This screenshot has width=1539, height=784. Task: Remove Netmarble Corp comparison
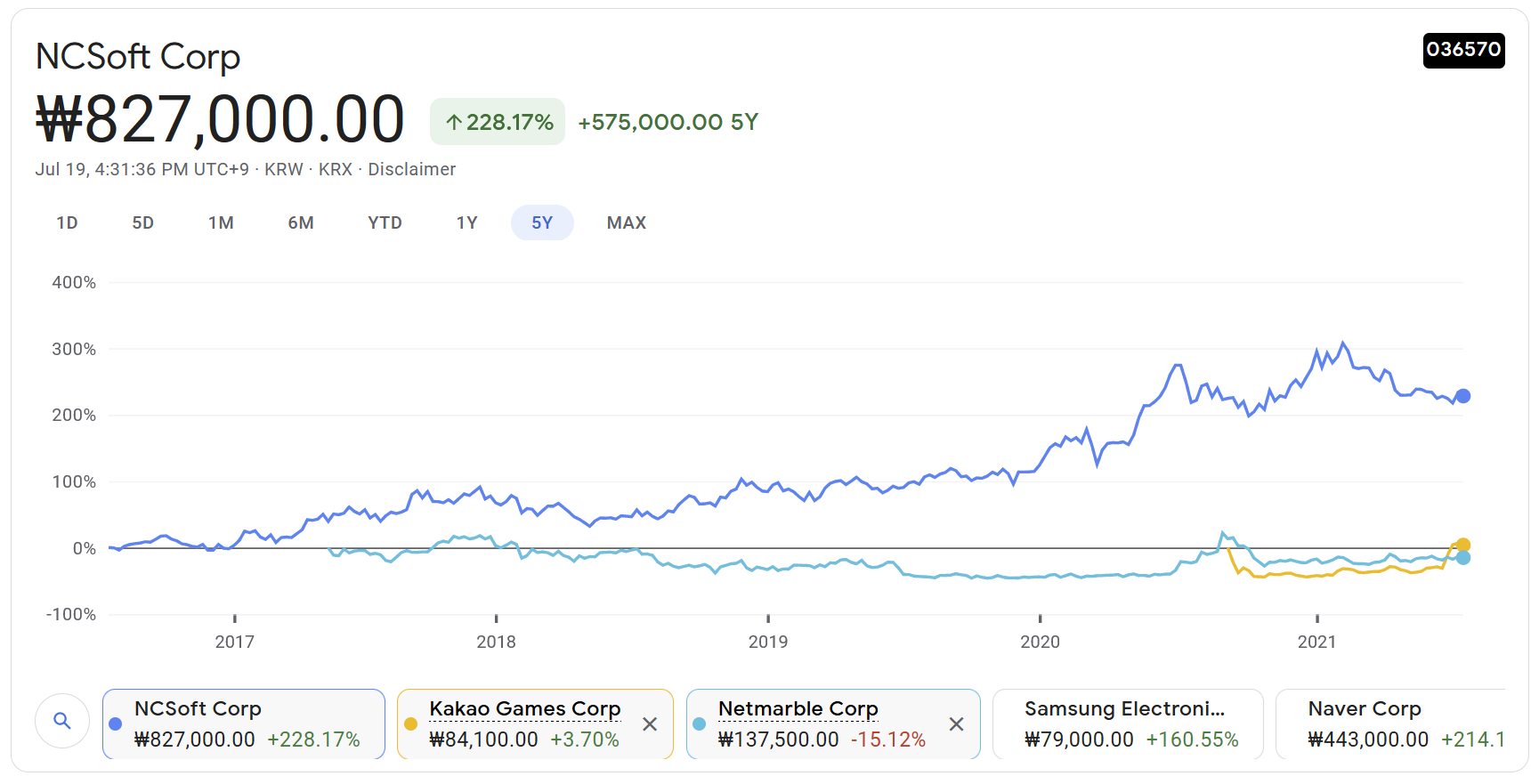coord(956,724)
